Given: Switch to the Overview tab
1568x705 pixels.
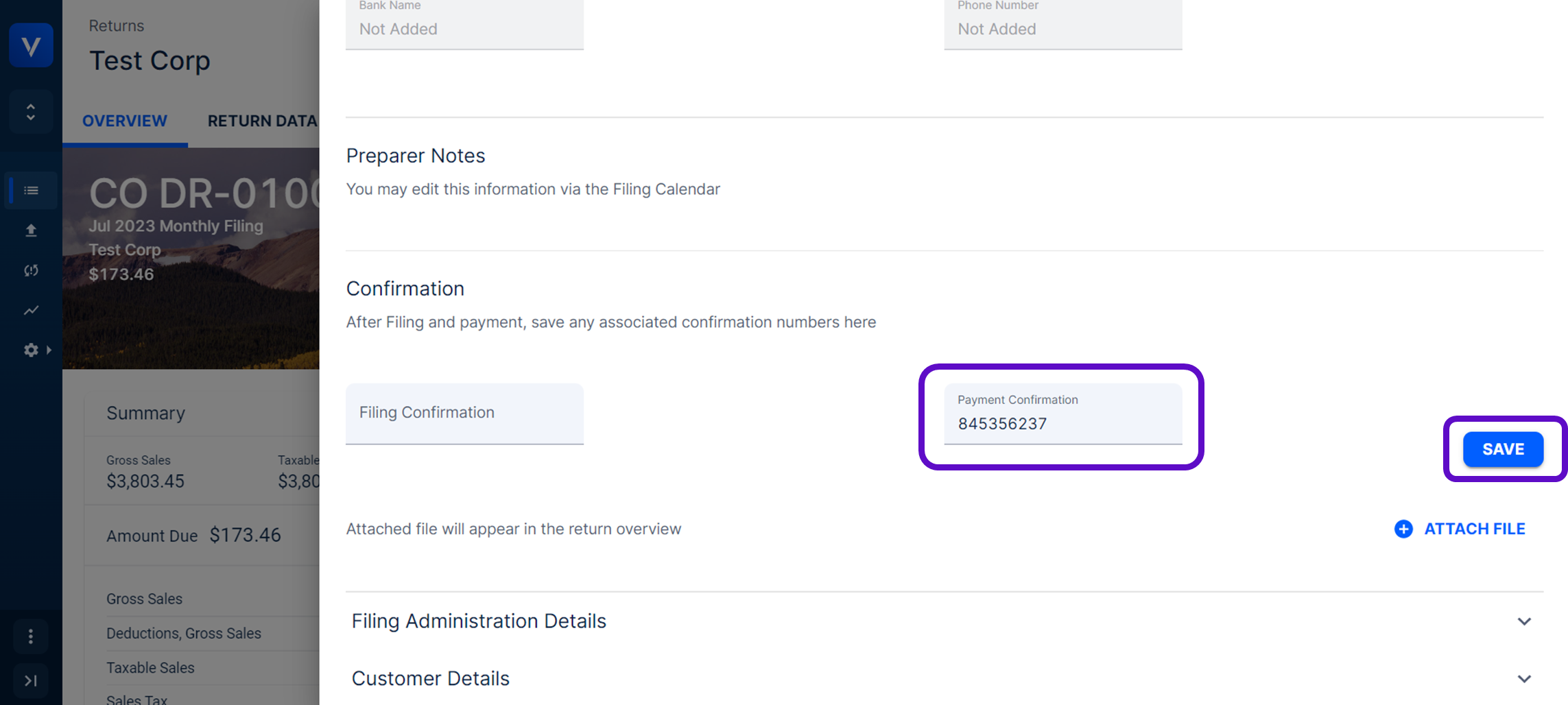Looking at the screenshot, I should (125, 121).
